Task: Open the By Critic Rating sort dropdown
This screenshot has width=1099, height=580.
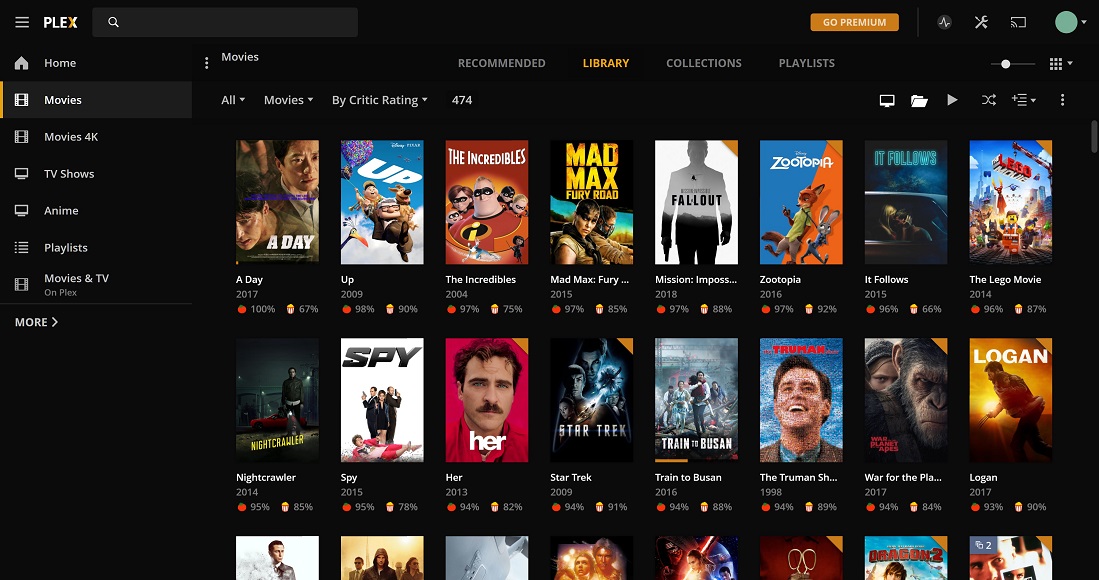Action: tap(380, 100)
